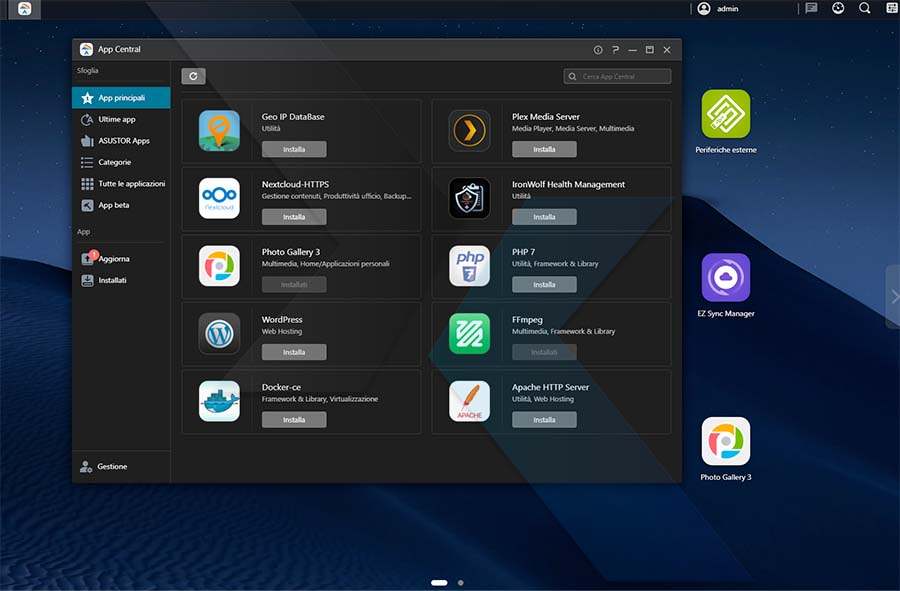Click the Cerca App Central search field
This screenshot has width=900, height=591.
pyautogui.click(x=617, y=75)
